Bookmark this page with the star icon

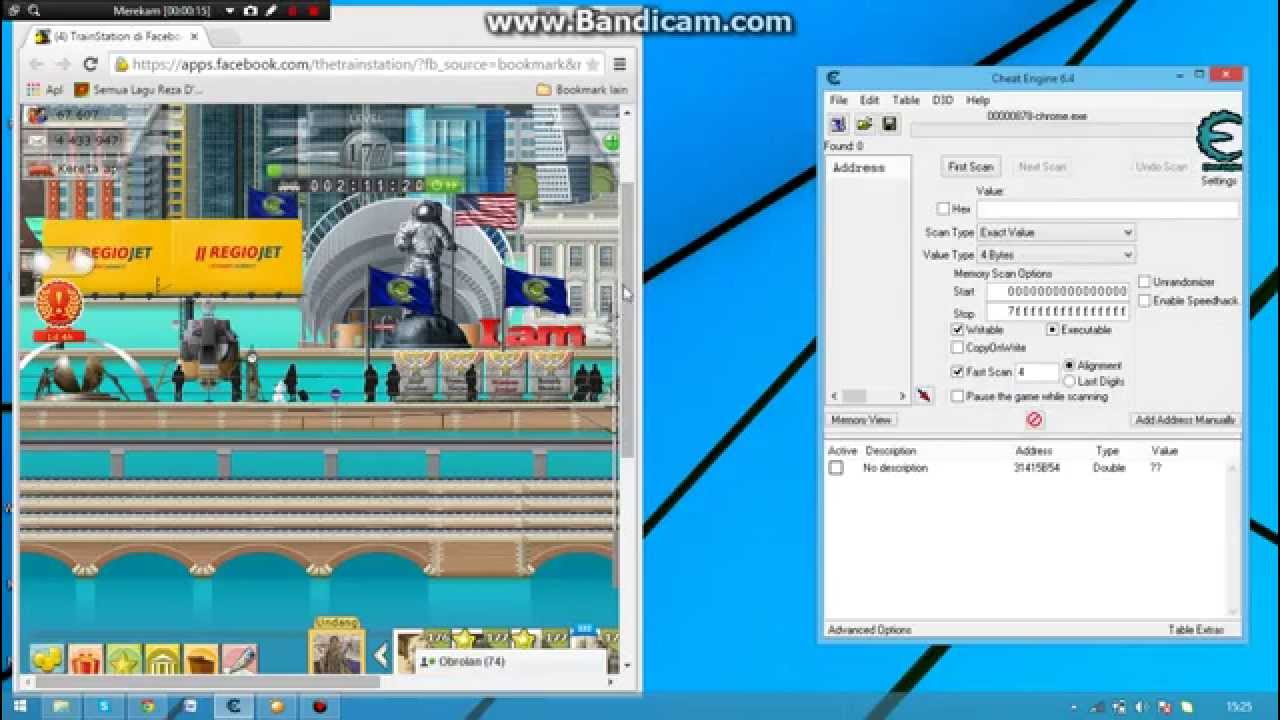pos(593,64)
